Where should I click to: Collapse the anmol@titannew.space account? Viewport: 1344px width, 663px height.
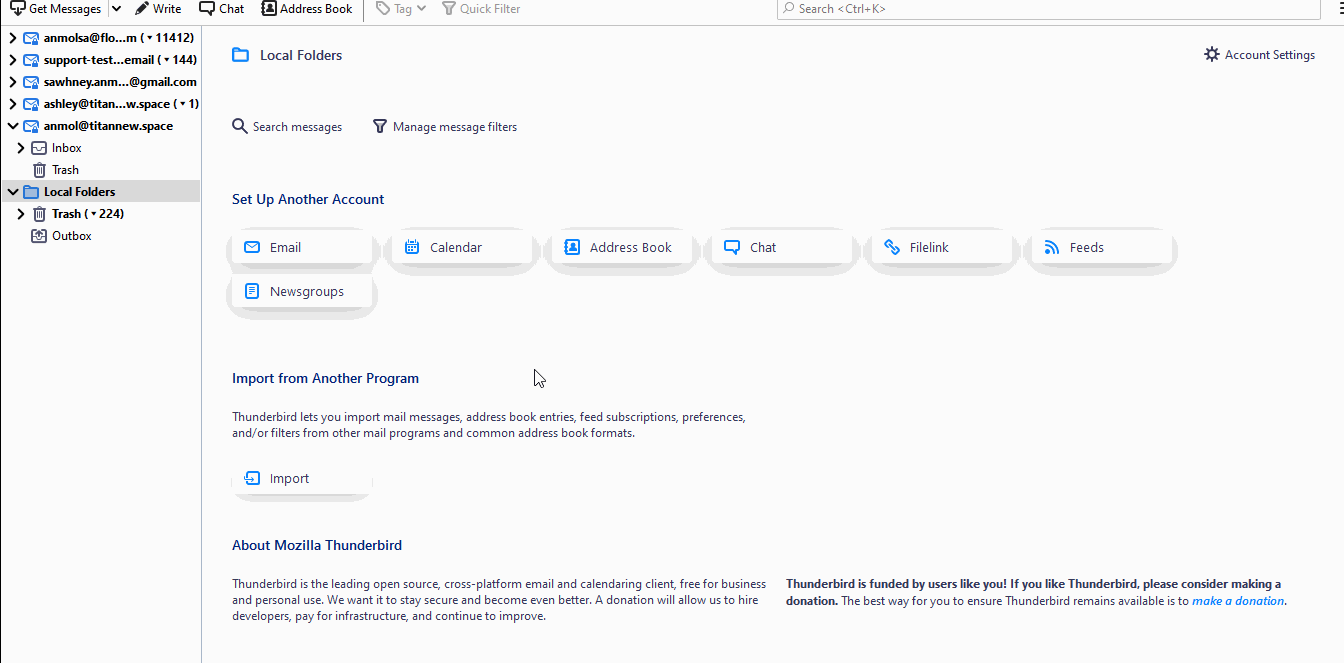(13, 126)
